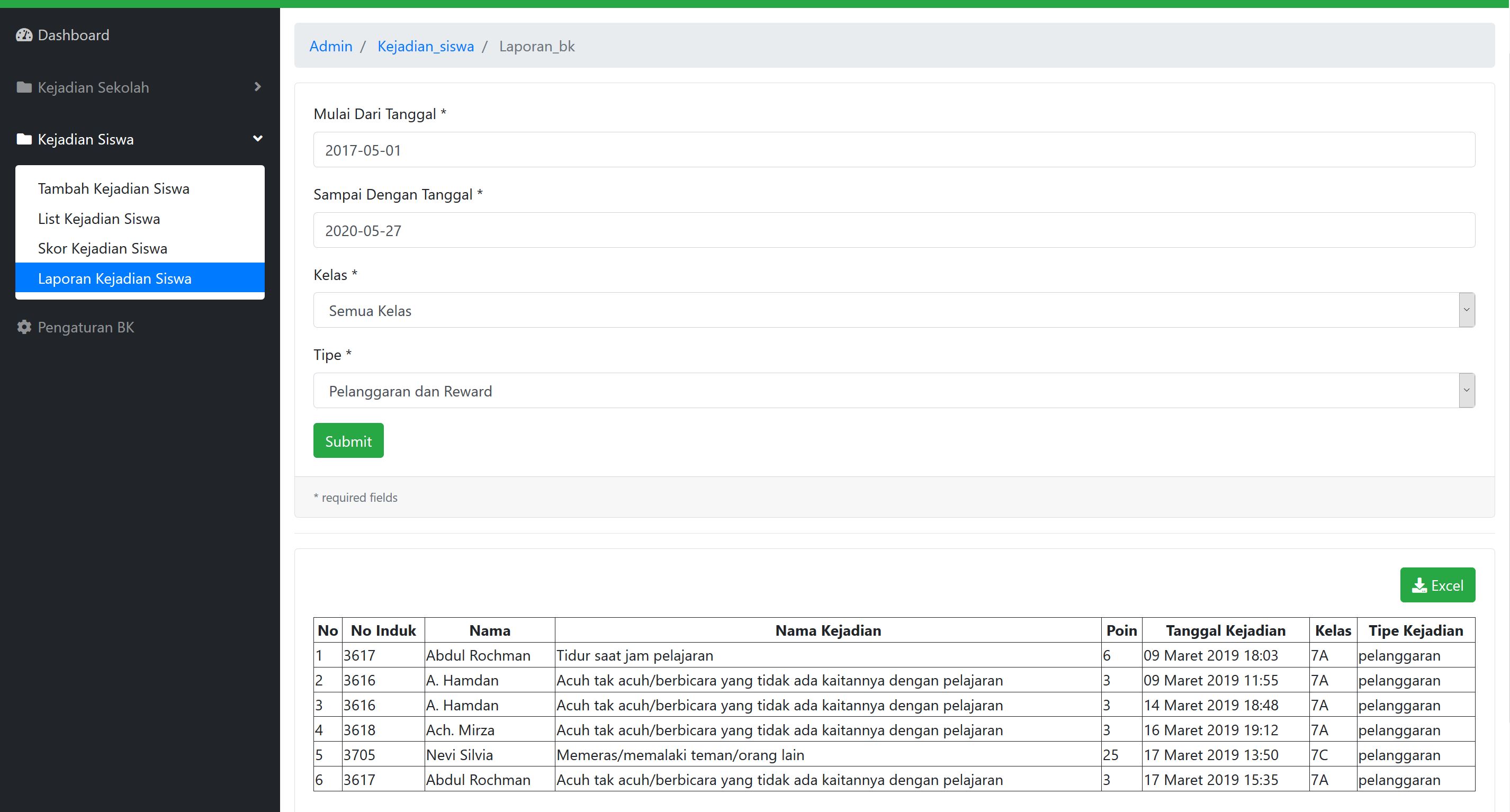Select Tambah Kejadian Siswa menu item

[x=140, y=188]
